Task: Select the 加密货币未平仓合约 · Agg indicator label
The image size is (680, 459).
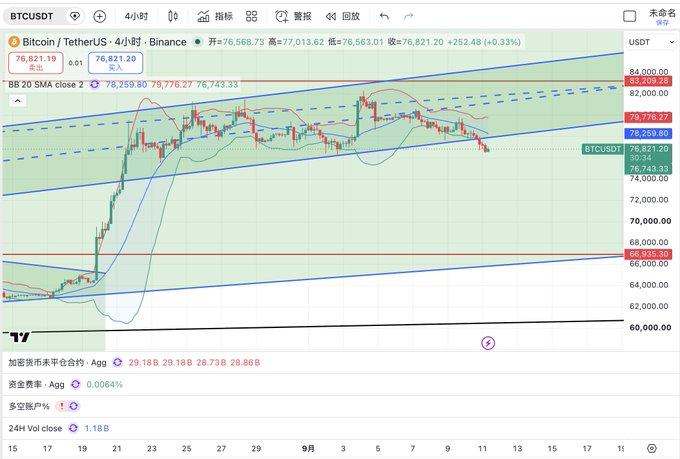Action: 57,362
